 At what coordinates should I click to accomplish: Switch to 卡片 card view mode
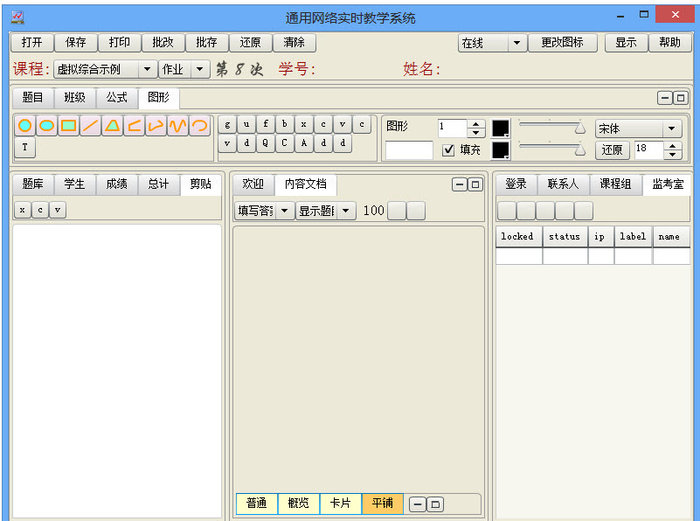(x=340, y=504)
